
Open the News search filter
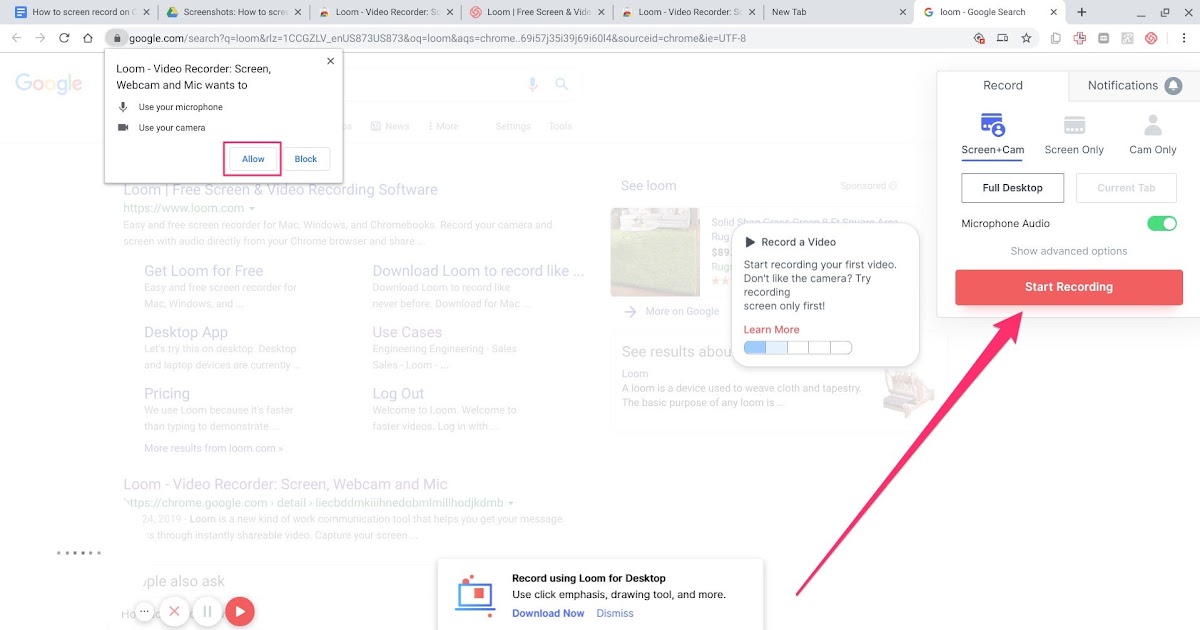pyautogui.click(x=390, y=126)
